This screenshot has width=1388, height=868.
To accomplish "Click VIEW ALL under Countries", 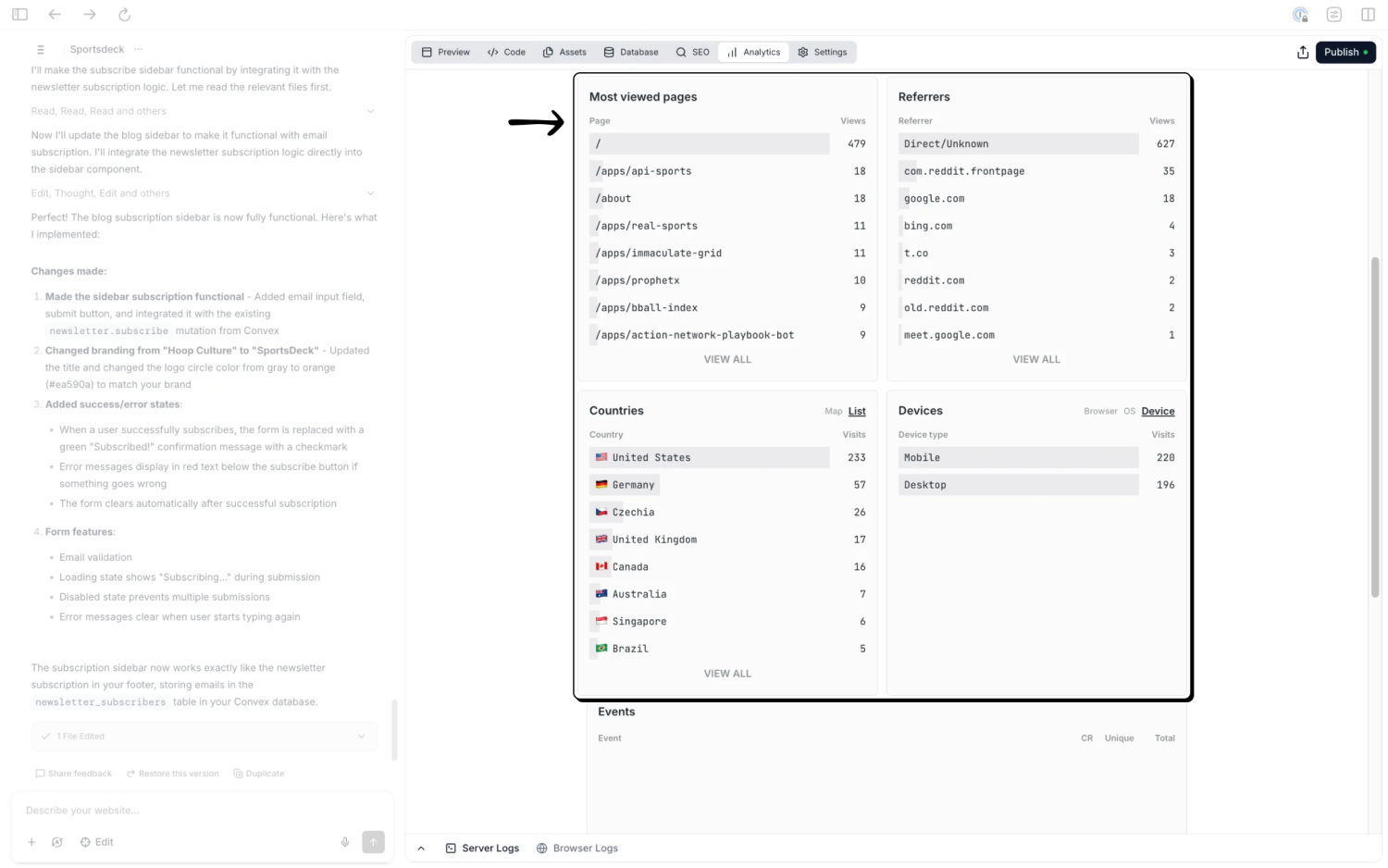I will (727, 674).
